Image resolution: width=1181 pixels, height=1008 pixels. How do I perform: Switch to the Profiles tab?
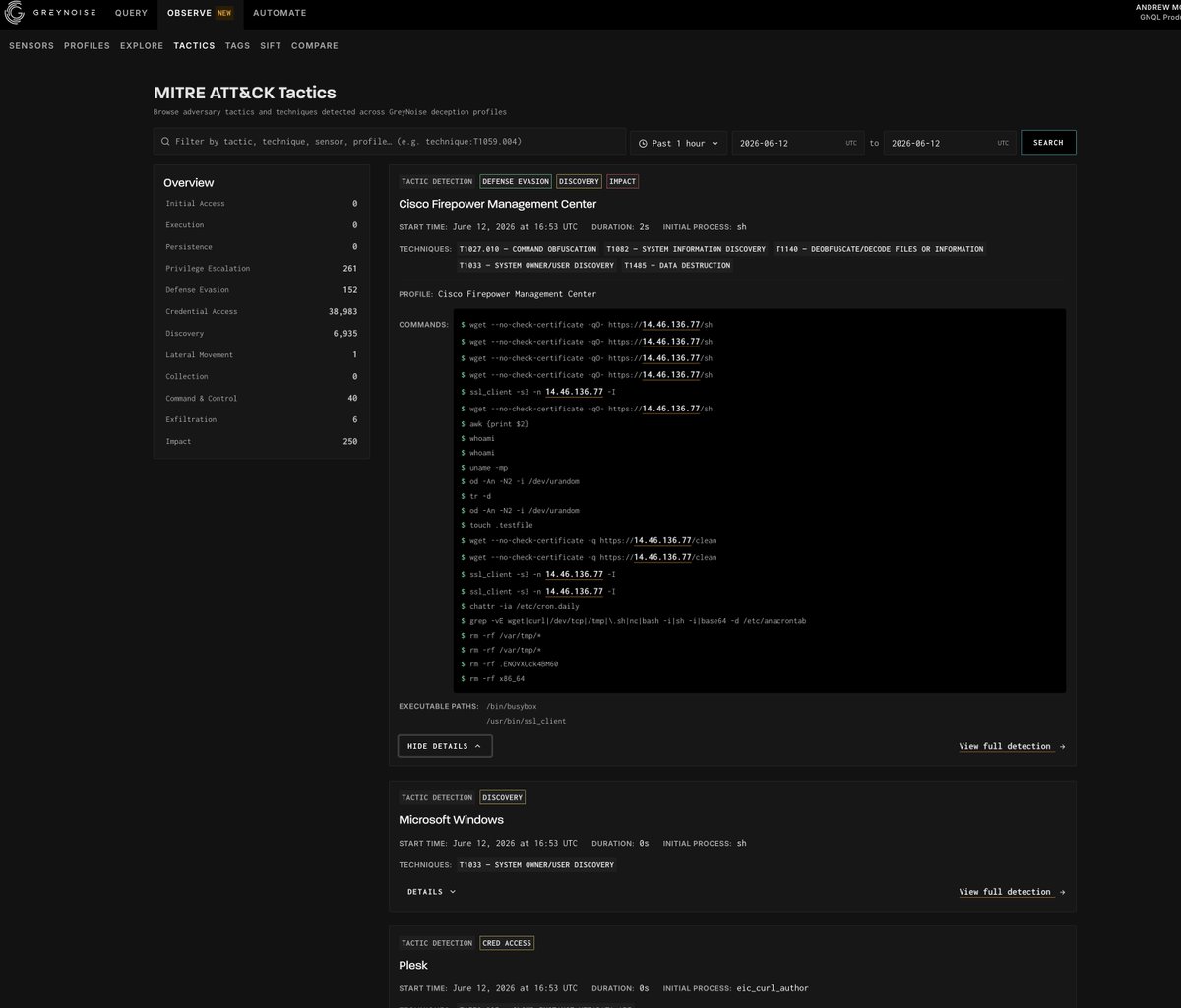coord(87,45)
